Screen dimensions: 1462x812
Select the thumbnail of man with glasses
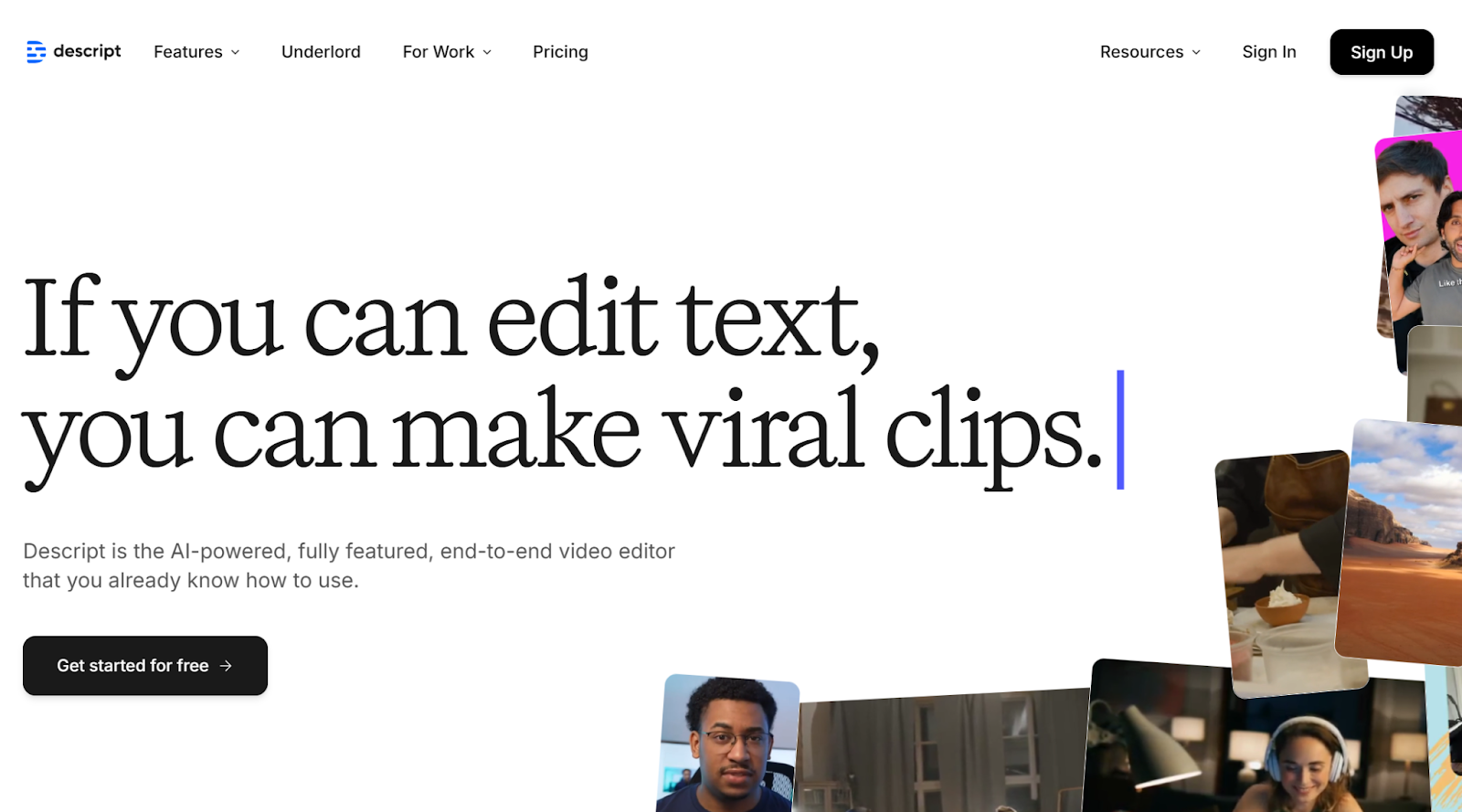tap(727, 744)
